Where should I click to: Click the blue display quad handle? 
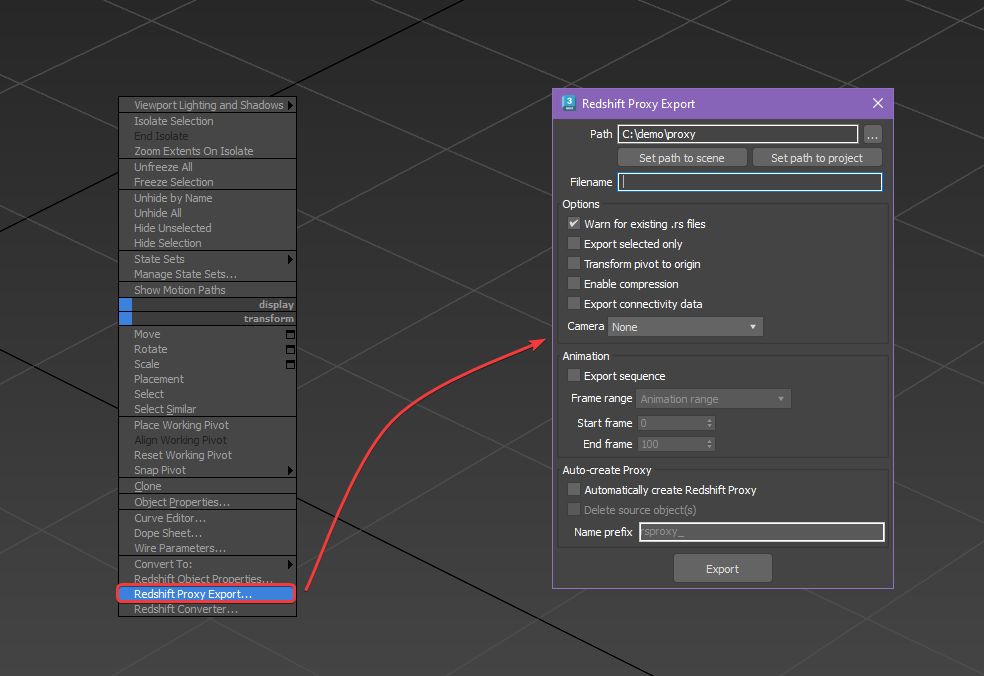pyautogui.click(x=126, y=304)
